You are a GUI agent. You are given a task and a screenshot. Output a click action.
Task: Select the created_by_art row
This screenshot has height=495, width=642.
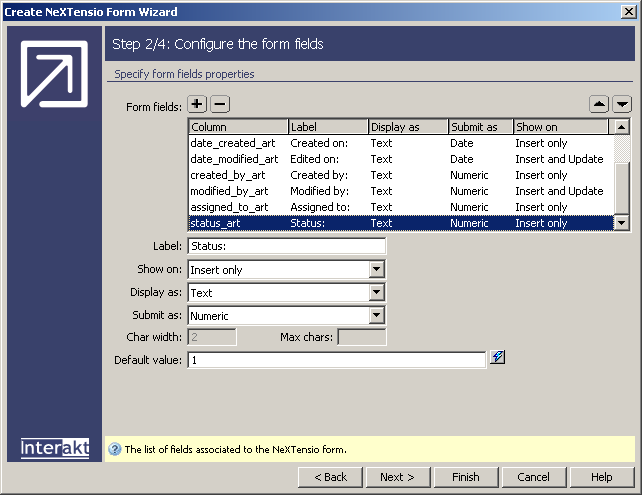point(401,175)
